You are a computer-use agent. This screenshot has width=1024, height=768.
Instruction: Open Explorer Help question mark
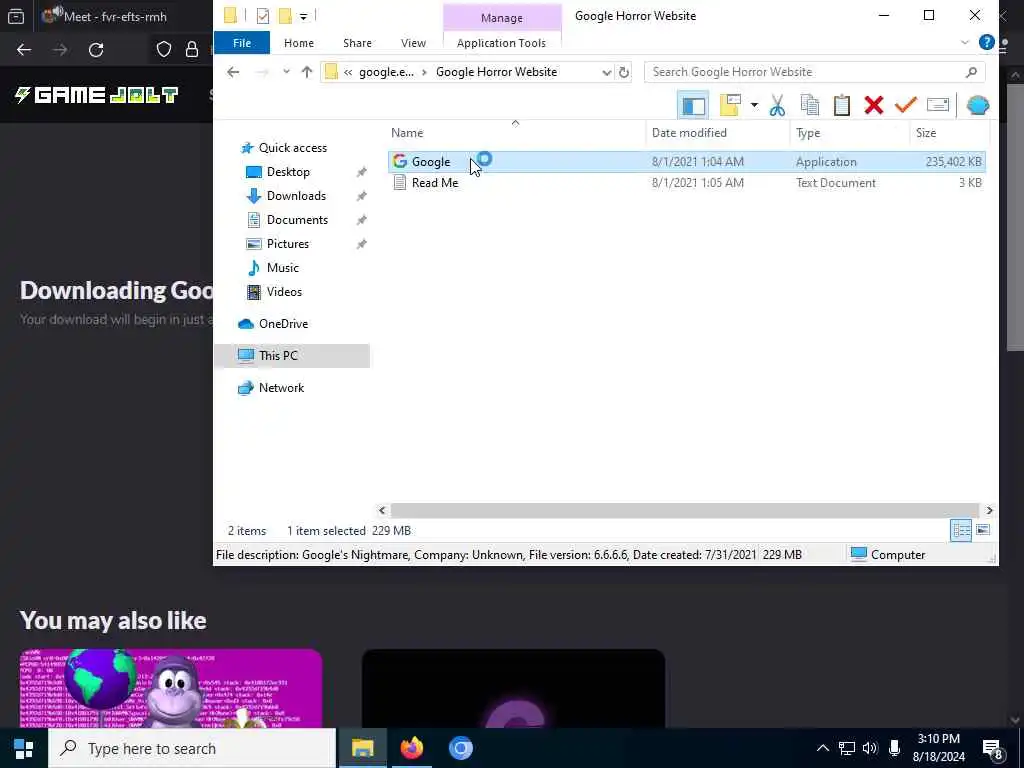pyautogui.click(x=986, y=43)
